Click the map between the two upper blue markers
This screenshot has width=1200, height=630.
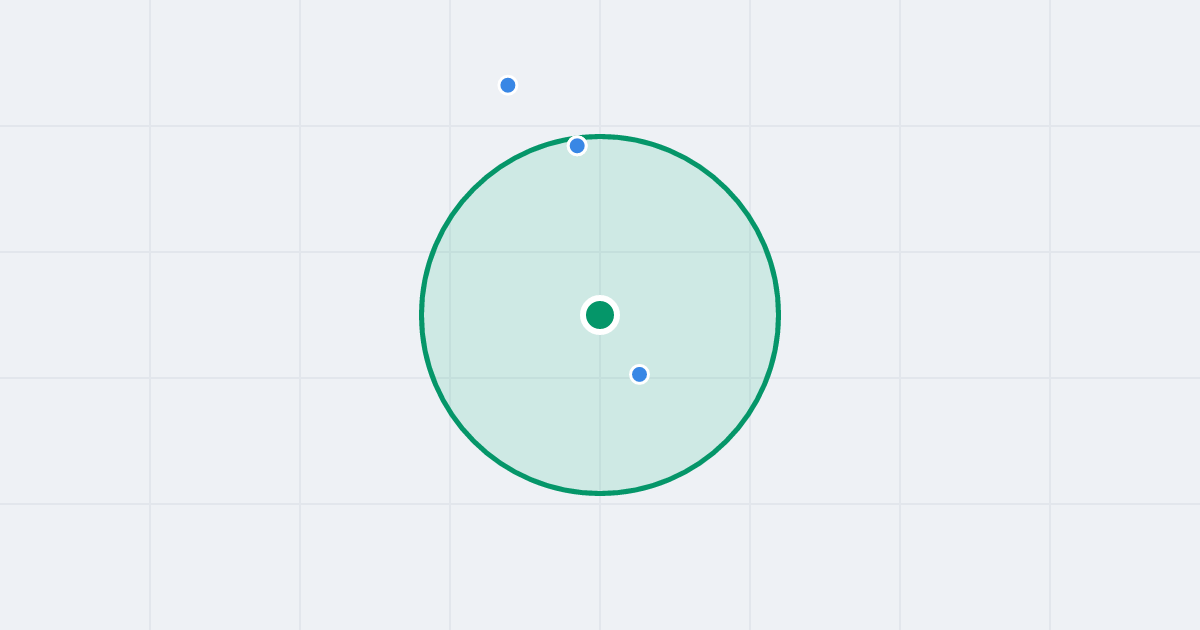(x=542, y=115)
